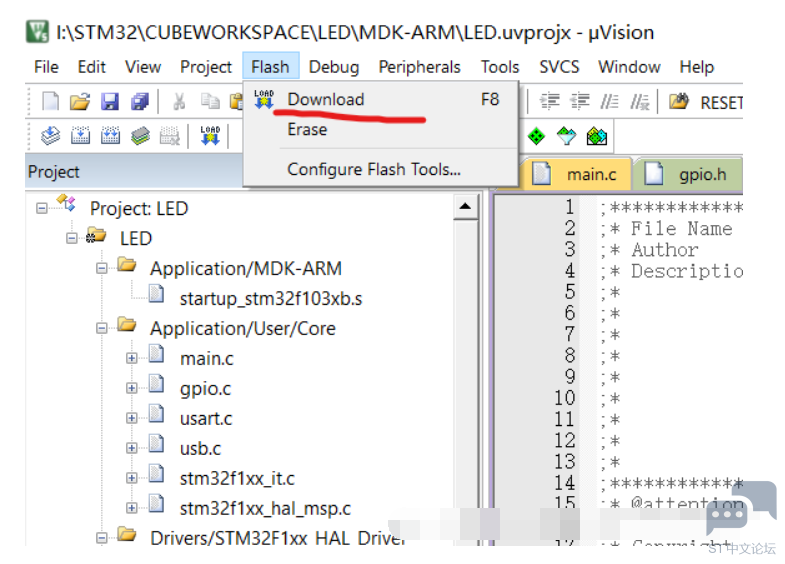Click the Find in Files icon beside RESET
Viewport: 785px width, 564px height.
point(679,102)
